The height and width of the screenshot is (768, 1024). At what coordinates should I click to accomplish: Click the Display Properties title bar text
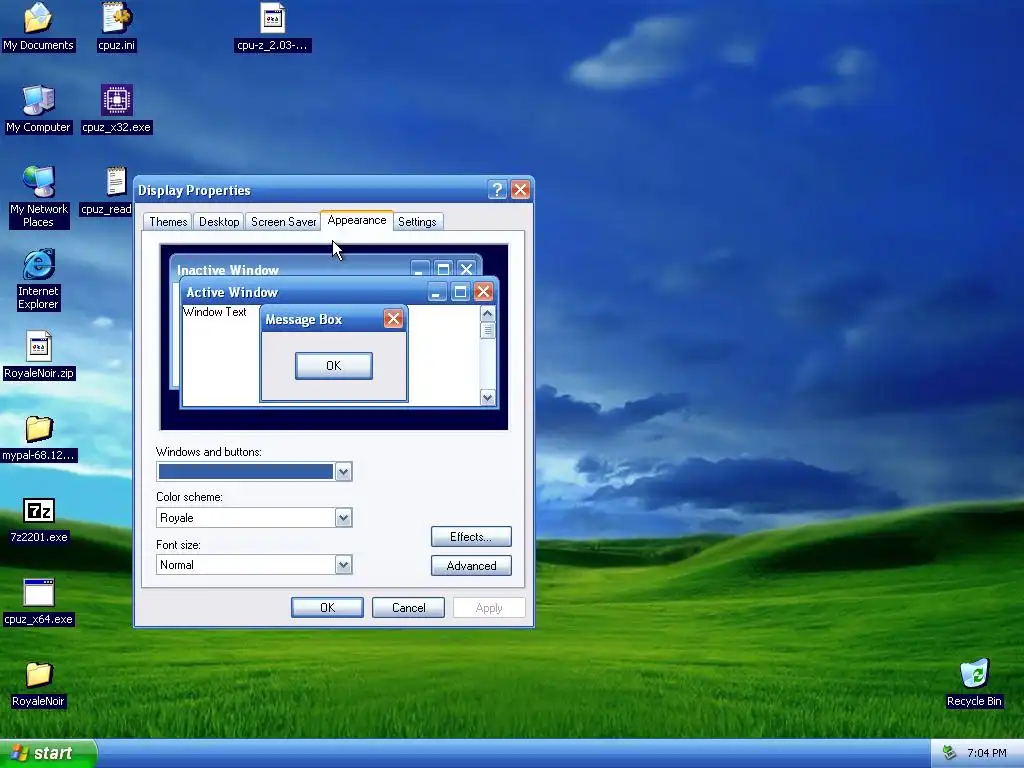(x=194, y=190)
